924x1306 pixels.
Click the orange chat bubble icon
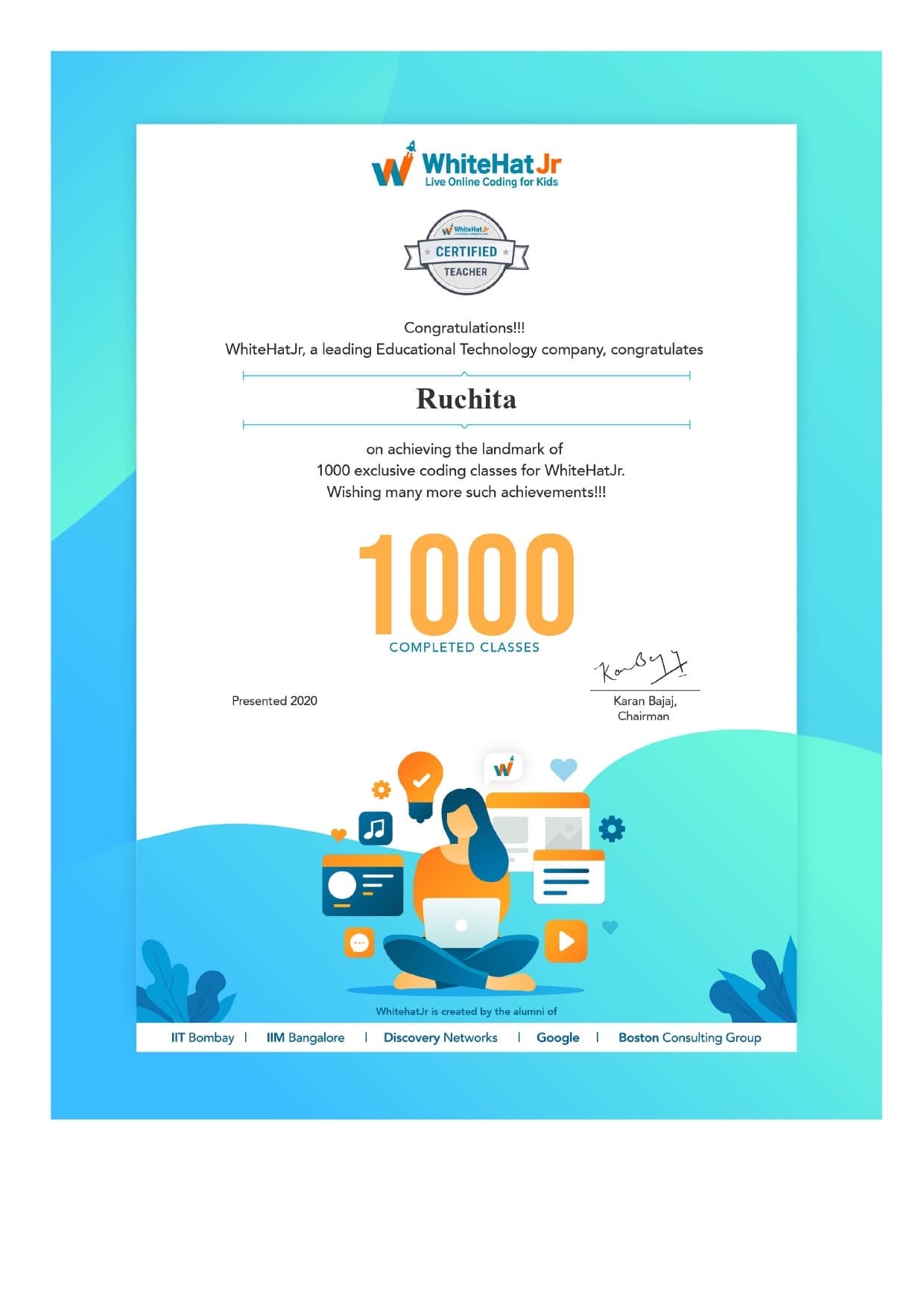(359, 943)
